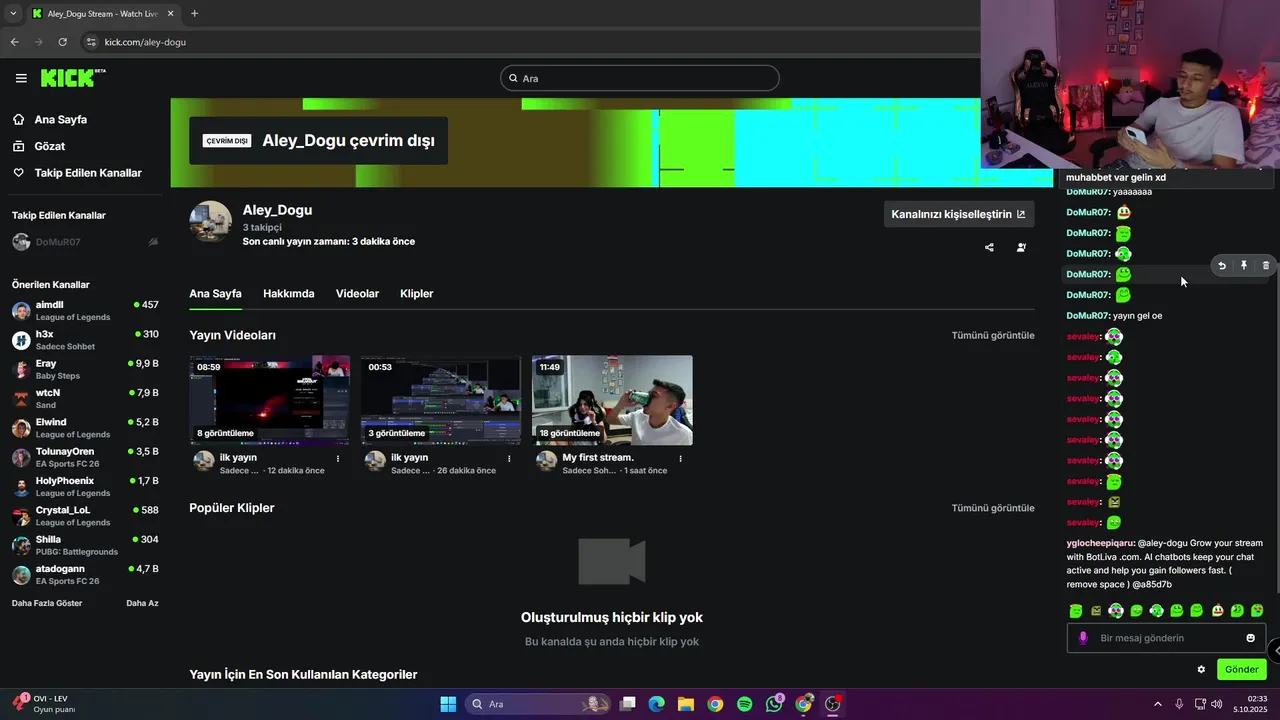The width and height of the screenshot is (1280, 720).
Task: Pick the first emote in quick emote row
Action: pos(1076,610)
